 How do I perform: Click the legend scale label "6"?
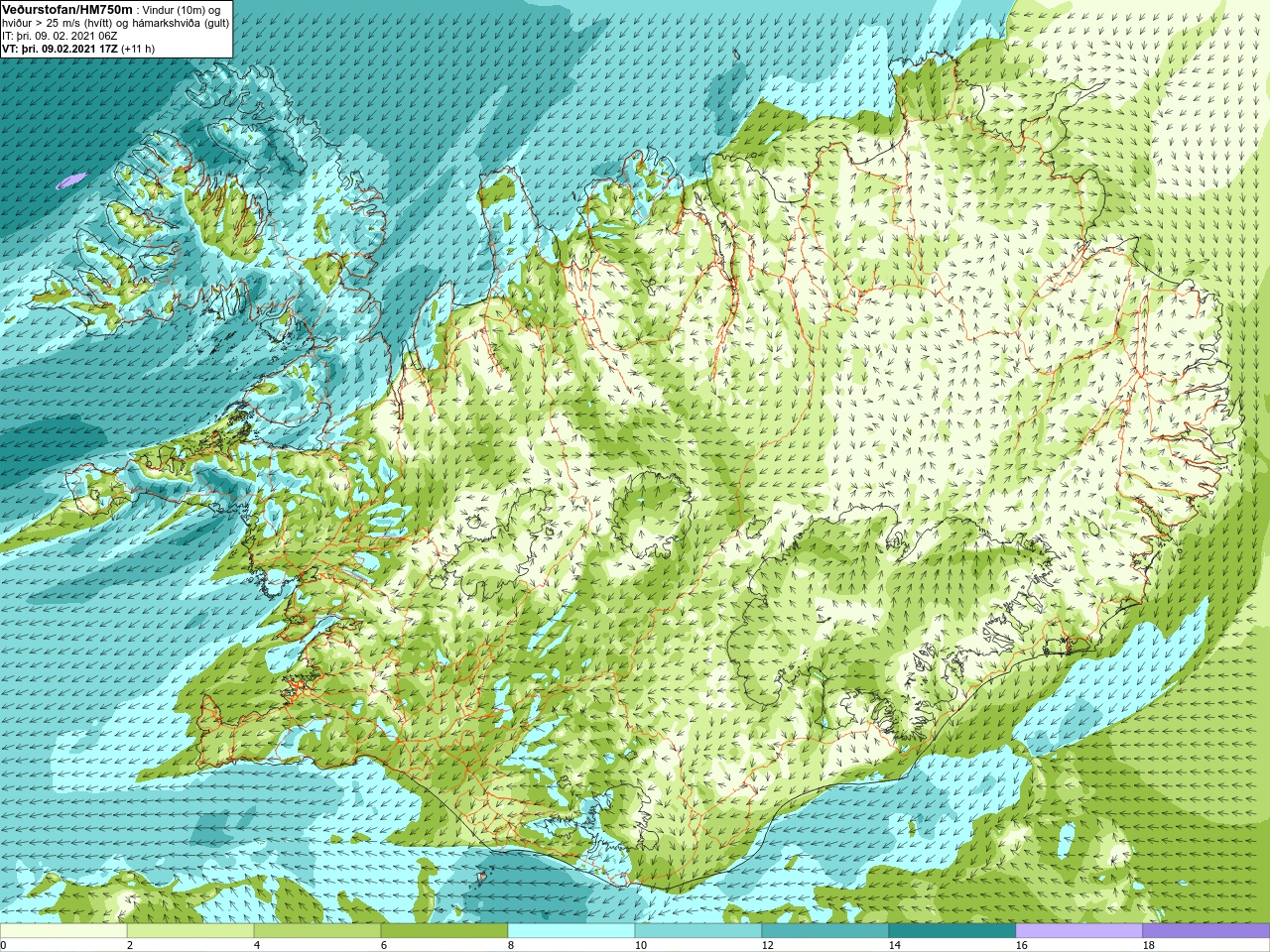click(383, 945)
